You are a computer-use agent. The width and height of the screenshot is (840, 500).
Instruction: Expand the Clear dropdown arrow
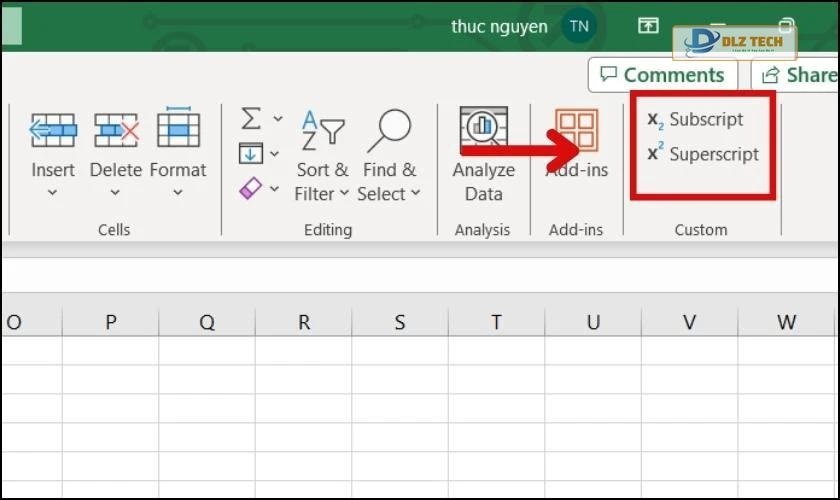tap(277, 188)
